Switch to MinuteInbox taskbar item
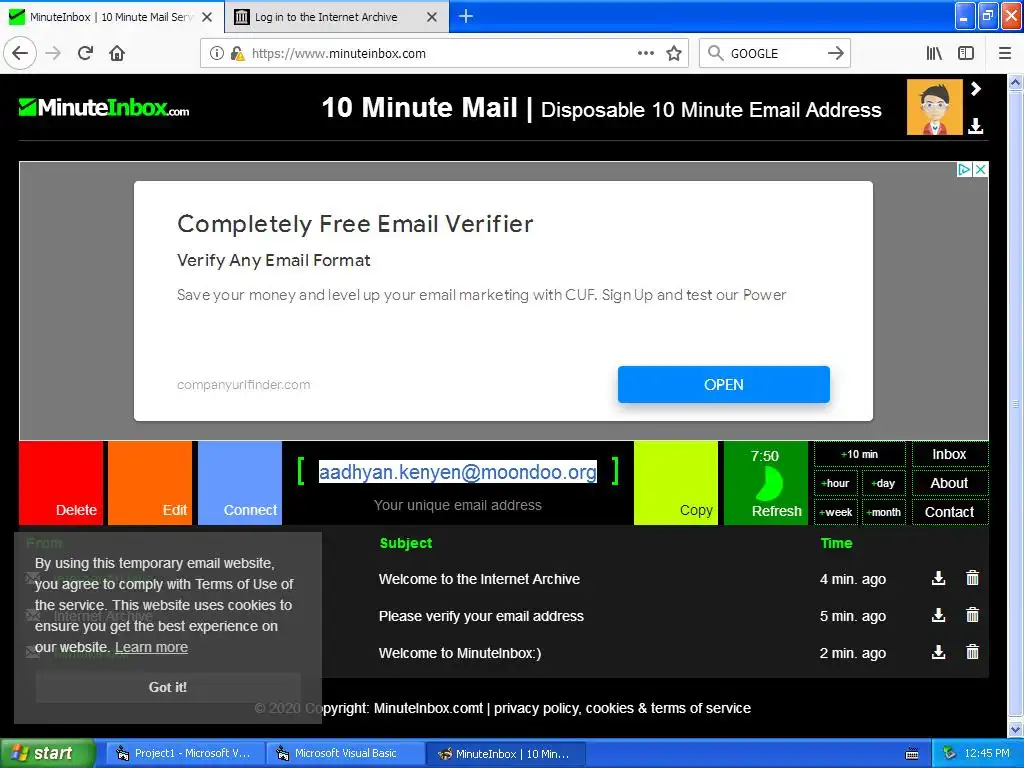This screenshot has width=1024, height=768. click(505, 753)
